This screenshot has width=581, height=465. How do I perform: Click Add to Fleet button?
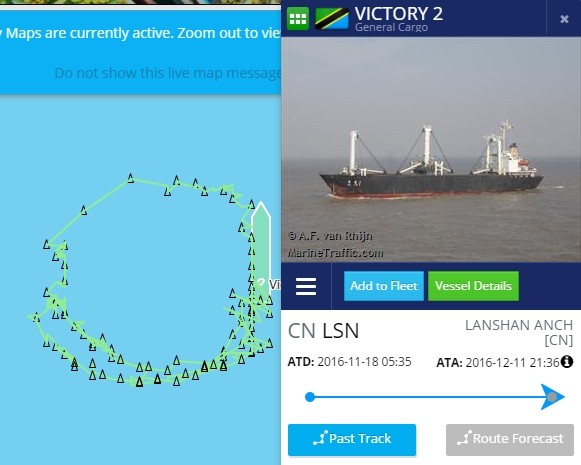tap(384, 286)
